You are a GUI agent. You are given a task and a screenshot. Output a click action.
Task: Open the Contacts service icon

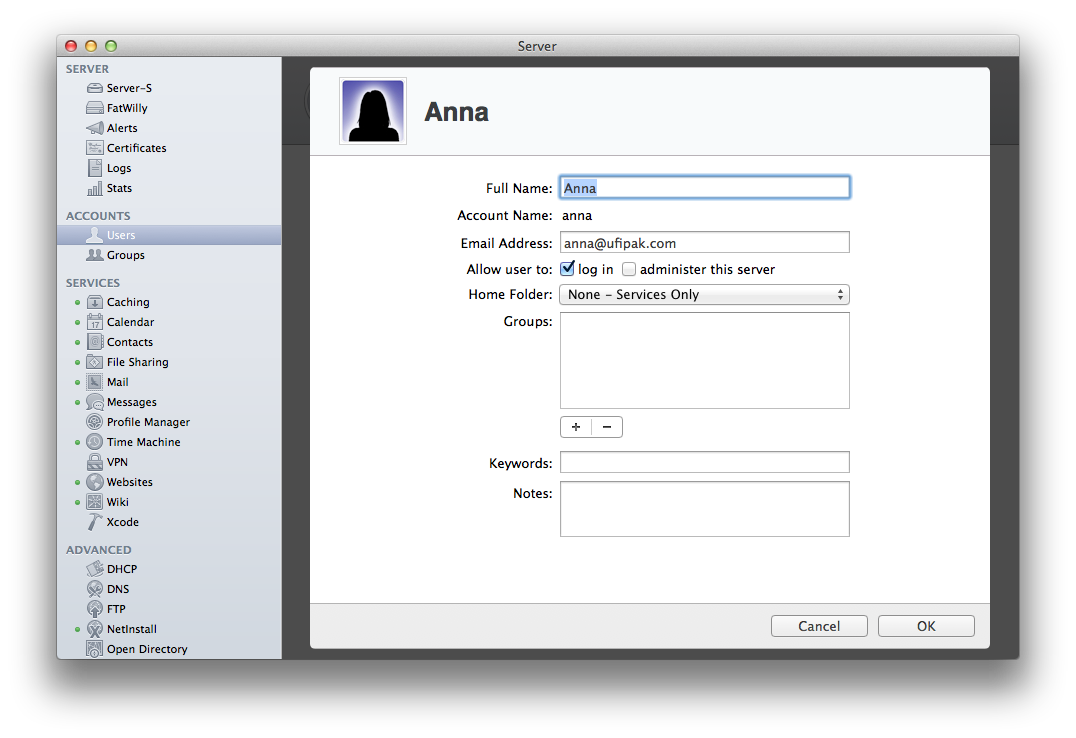95,342
